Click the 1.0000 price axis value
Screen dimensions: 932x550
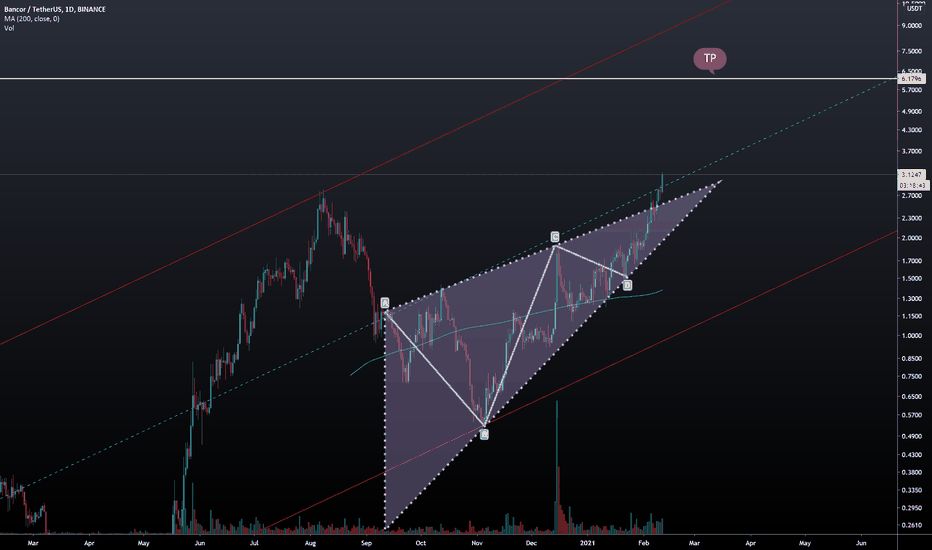tap(911, 335)
